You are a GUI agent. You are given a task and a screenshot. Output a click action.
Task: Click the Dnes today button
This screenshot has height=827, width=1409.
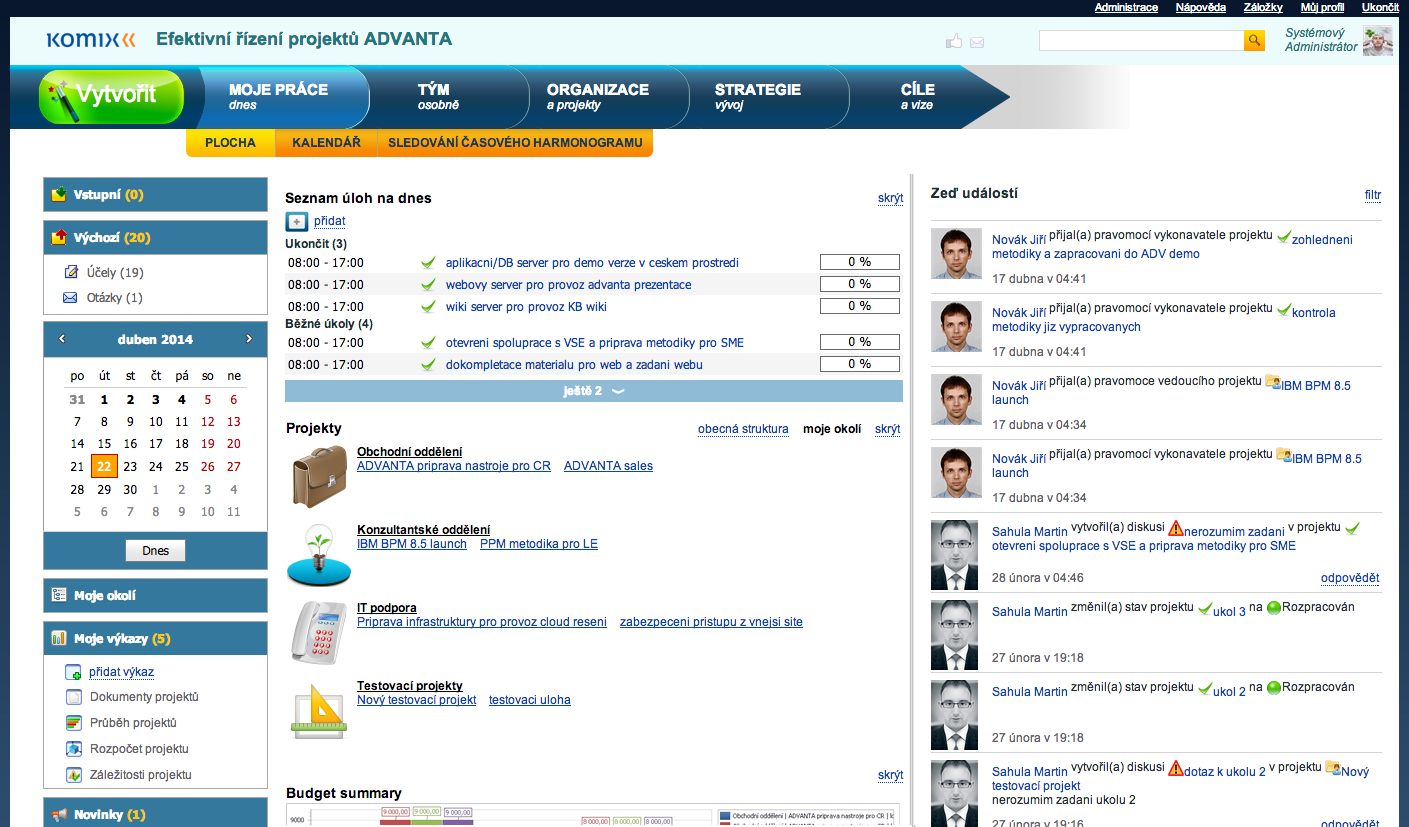coord(155,551)
